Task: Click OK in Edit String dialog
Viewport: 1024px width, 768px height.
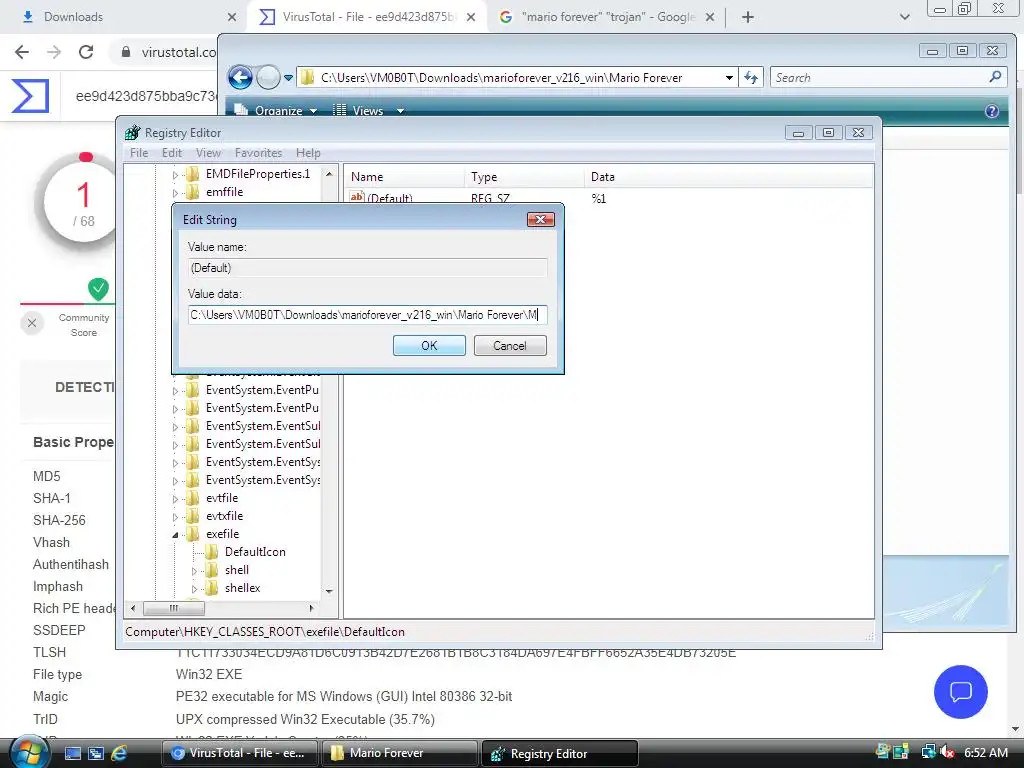Action: (429, 345)
